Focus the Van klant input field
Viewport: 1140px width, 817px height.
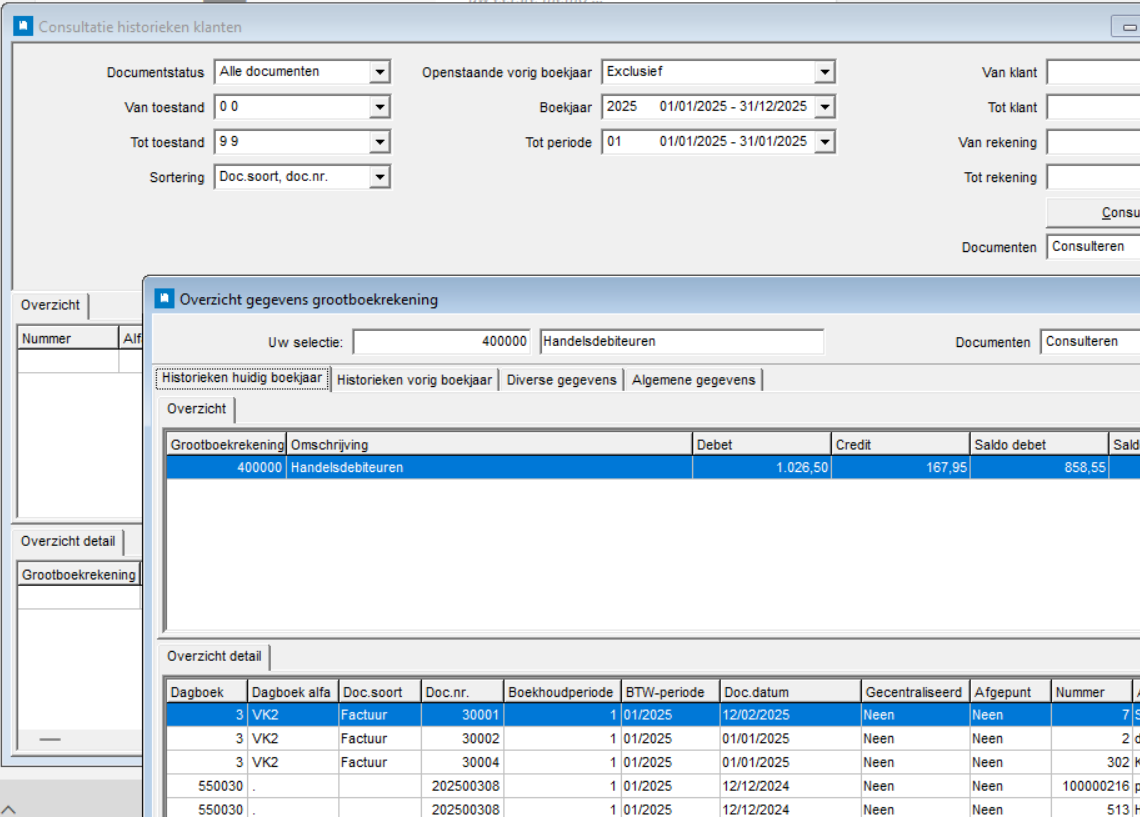1092,72
